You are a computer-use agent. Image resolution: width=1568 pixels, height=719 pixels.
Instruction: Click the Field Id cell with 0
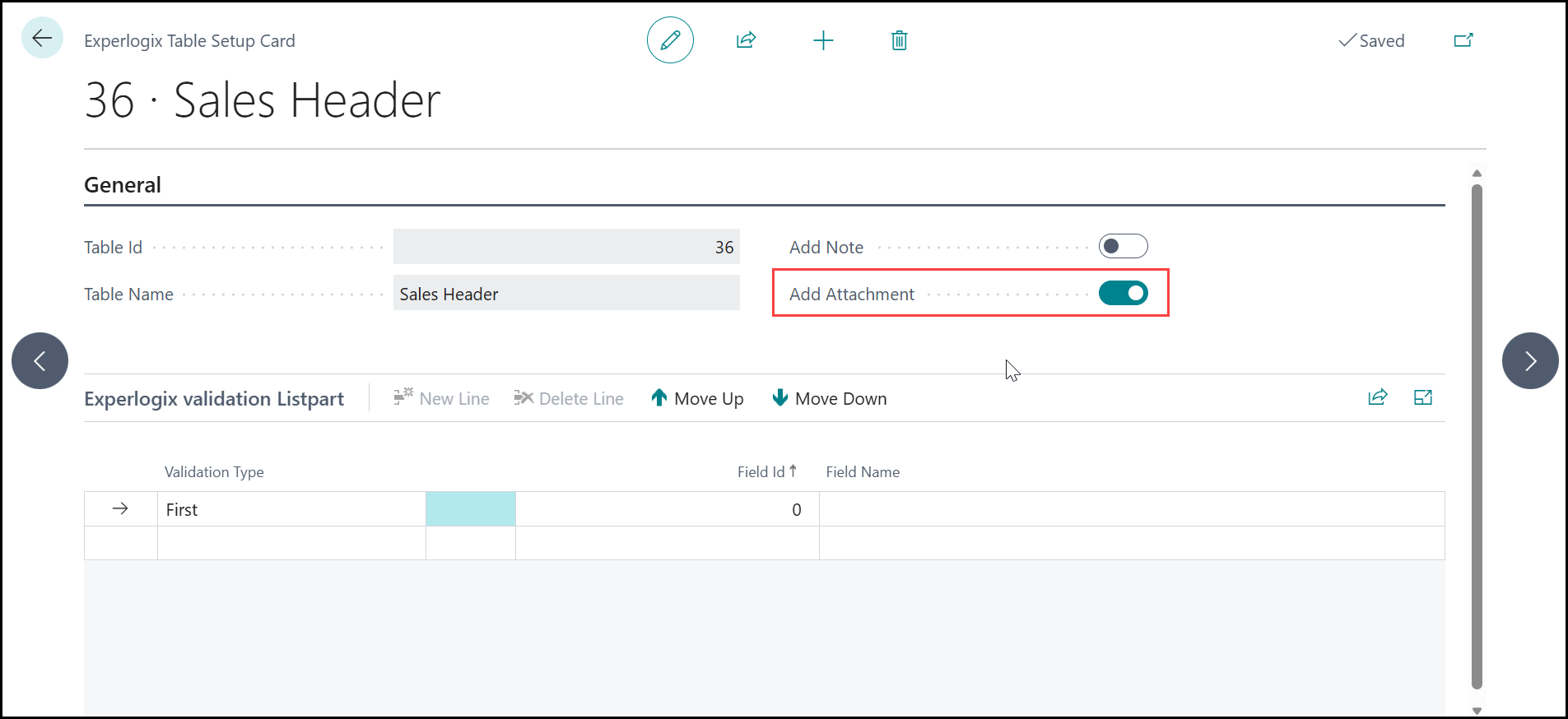coord(668,509)
